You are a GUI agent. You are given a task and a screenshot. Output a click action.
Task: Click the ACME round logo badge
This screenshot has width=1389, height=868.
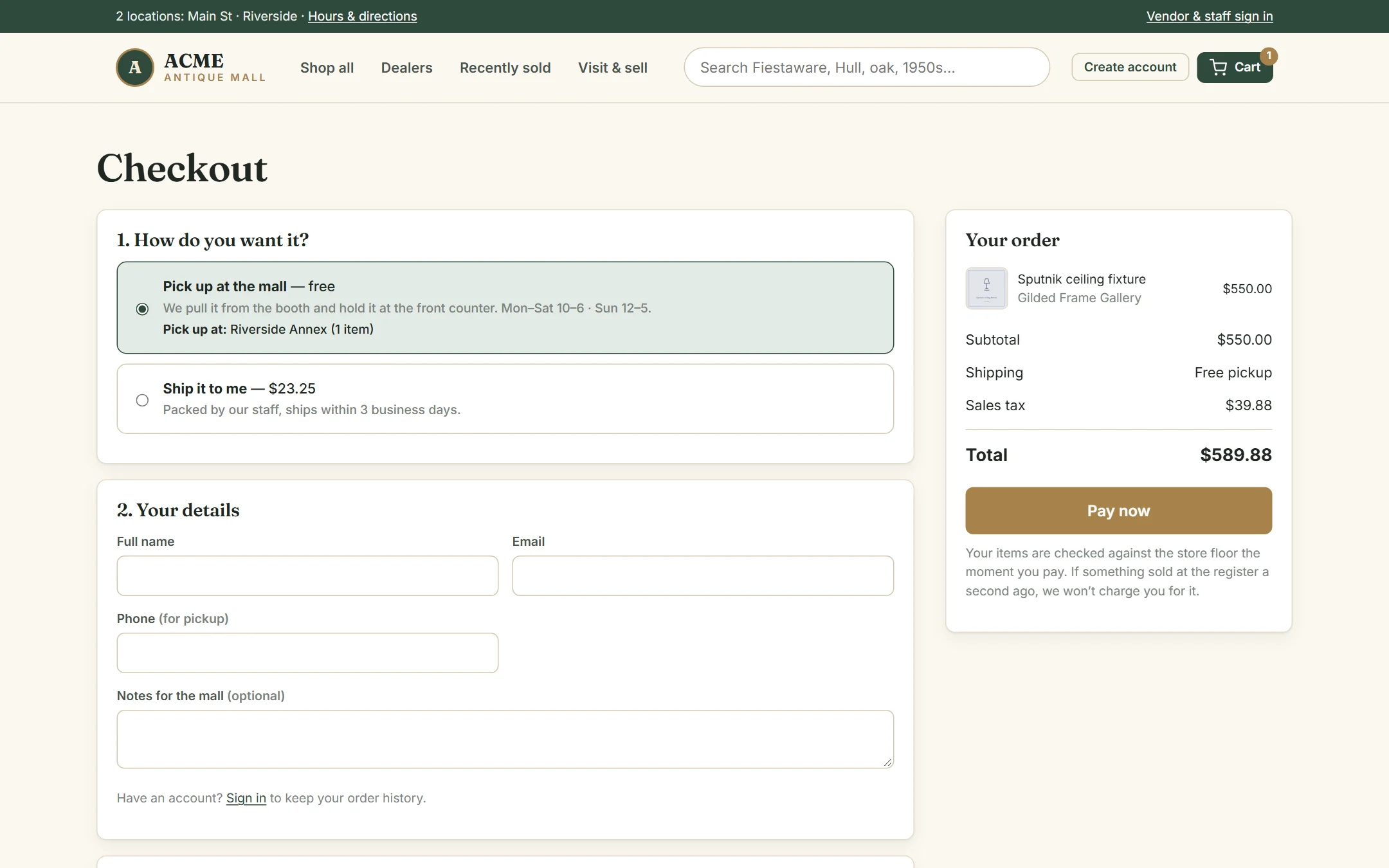pos(134,68)
